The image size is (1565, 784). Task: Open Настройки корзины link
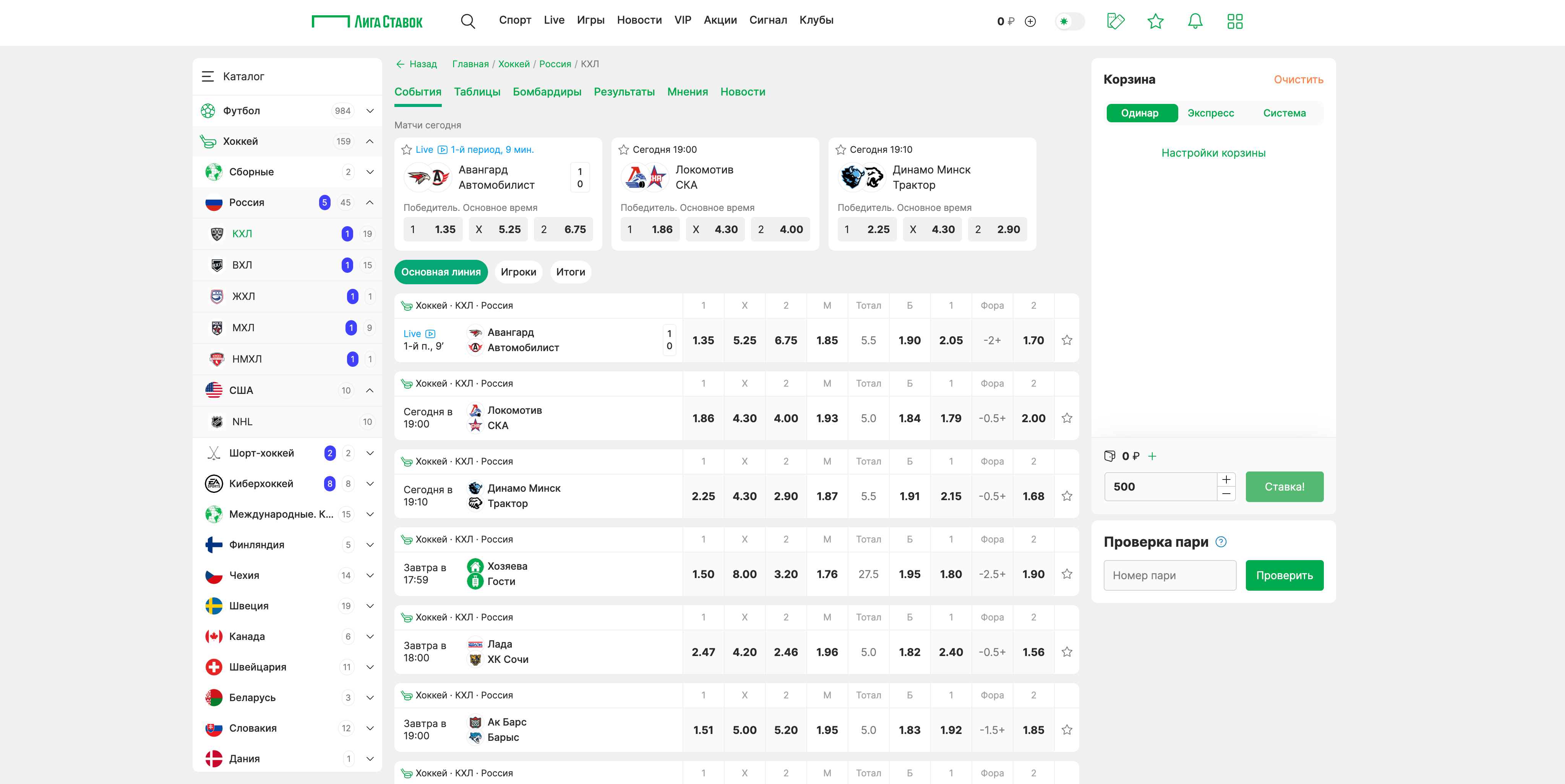[1213, 153]
